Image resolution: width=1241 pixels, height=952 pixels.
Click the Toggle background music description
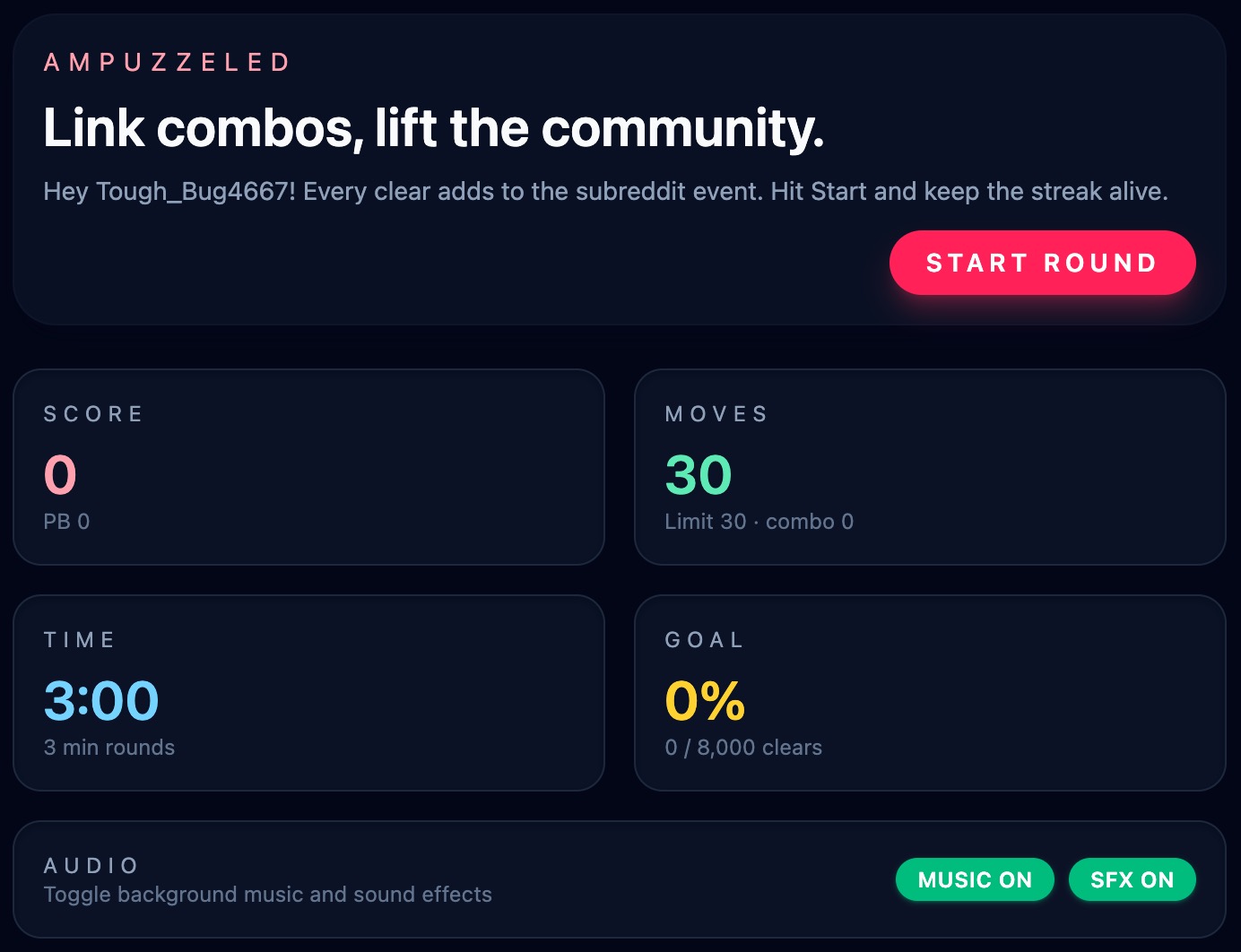click(267, 894)
